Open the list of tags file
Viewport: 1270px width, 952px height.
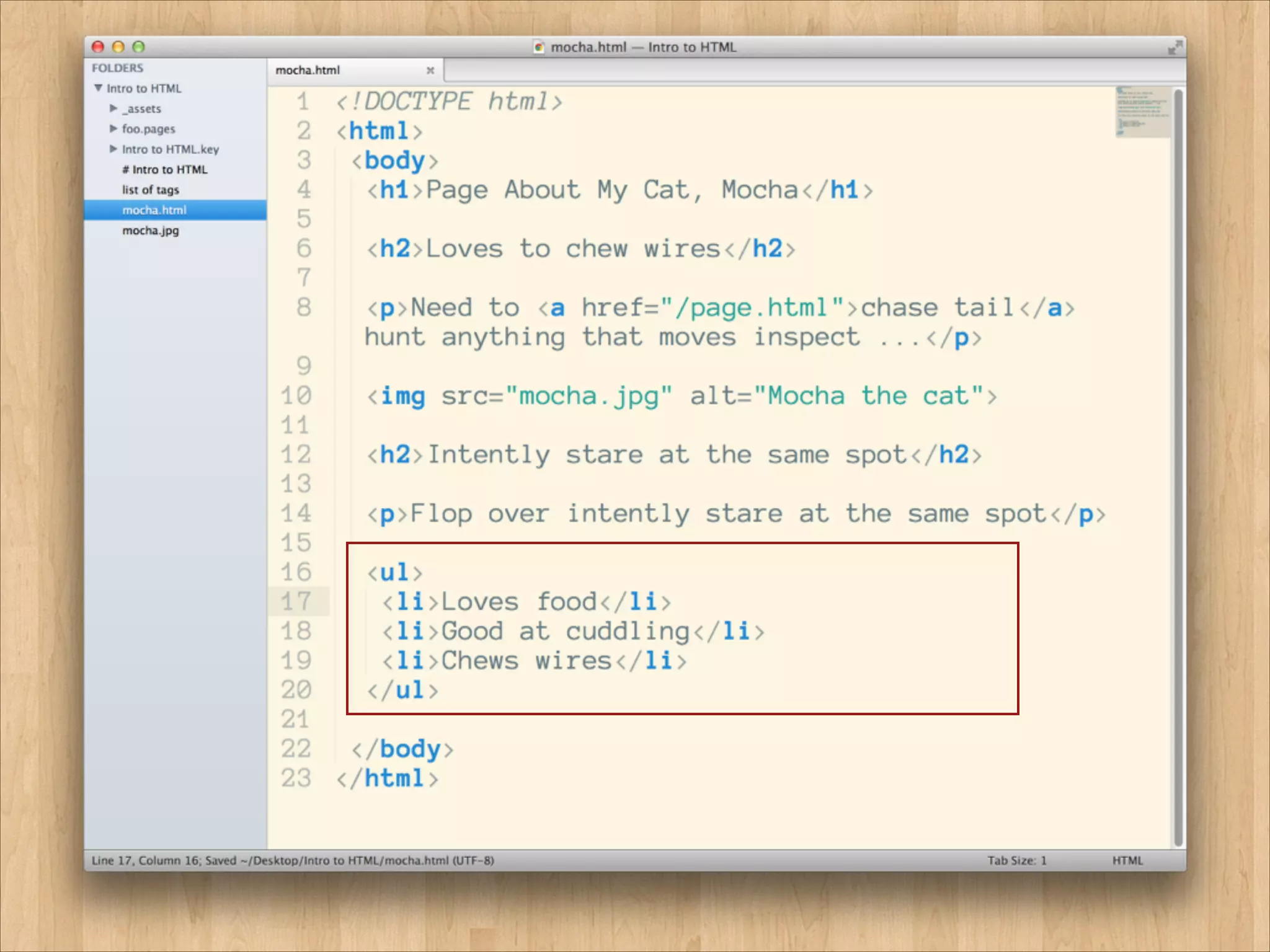[x=150, y=190]
